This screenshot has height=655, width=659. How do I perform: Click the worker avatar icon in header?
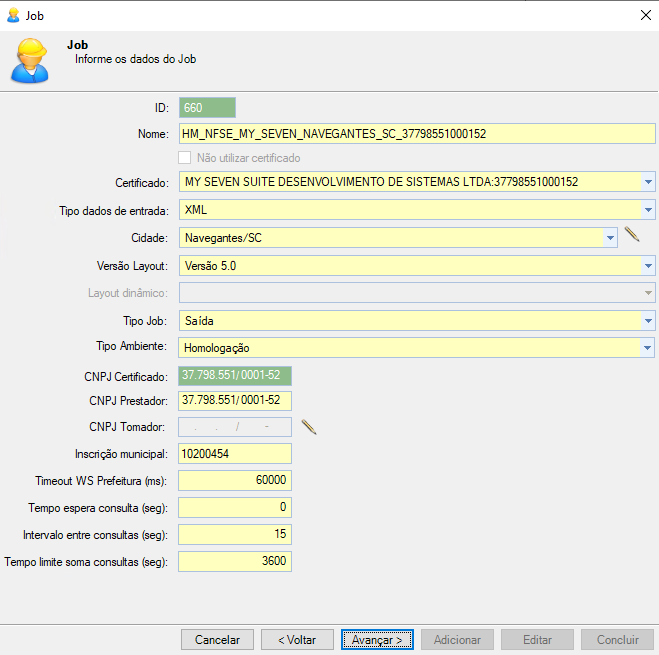(x=29, y=60)
